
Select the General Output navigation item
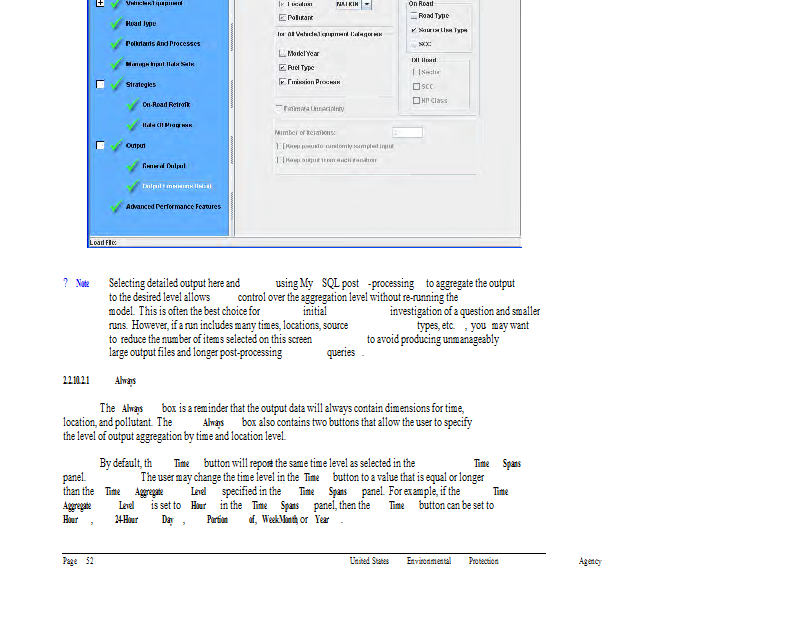[x=164, y=166]
